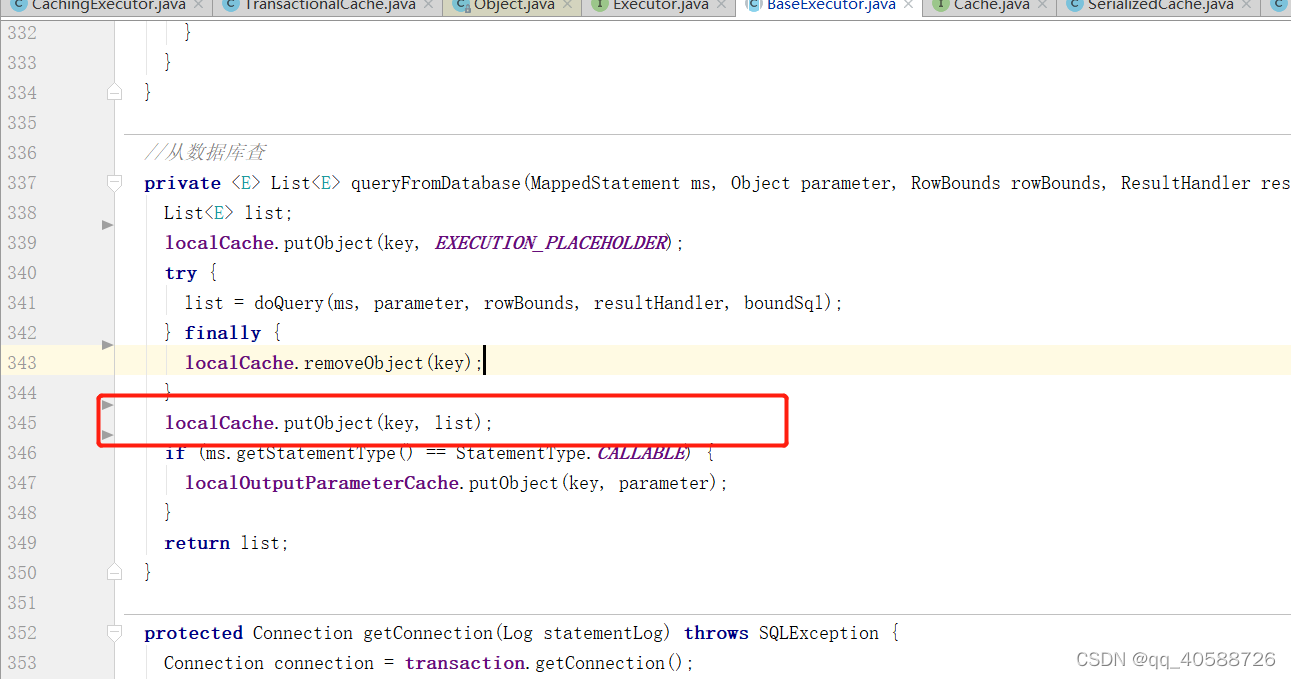Click the removeObject call on line 343
The image size is (1291, 679).
(364, 363)
